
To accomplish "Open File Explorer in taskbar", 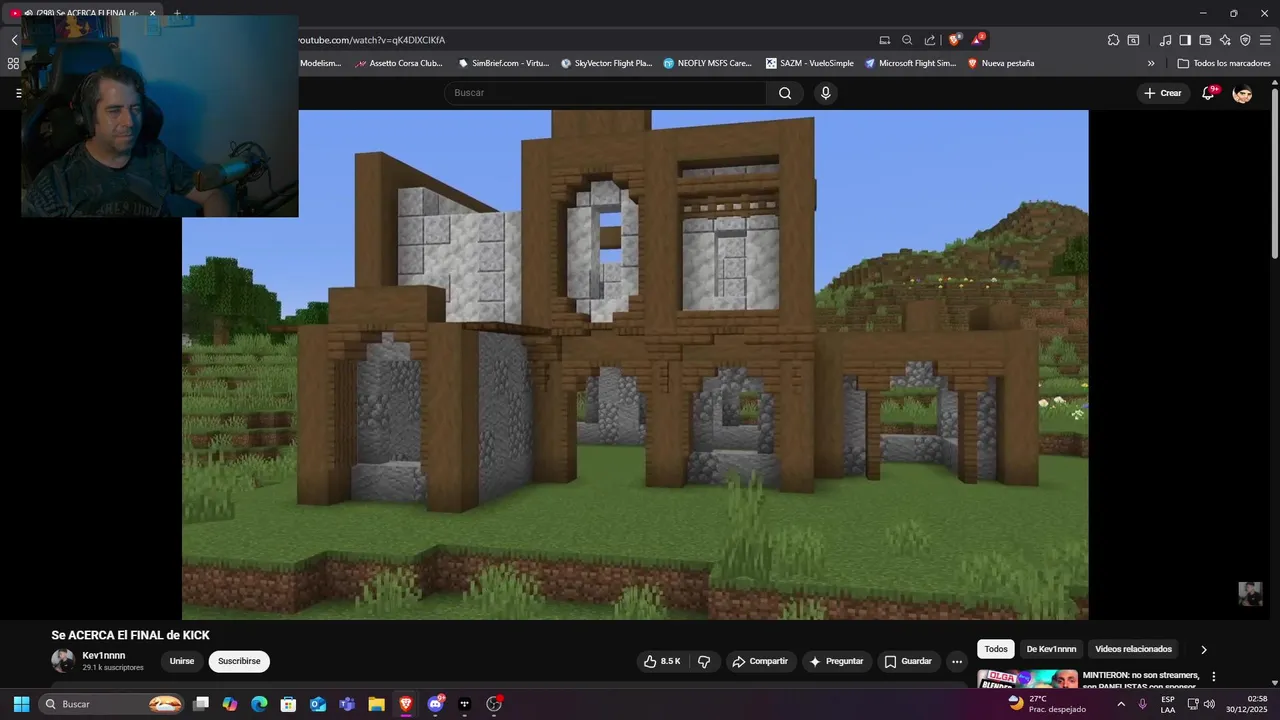I will point(376,704).
